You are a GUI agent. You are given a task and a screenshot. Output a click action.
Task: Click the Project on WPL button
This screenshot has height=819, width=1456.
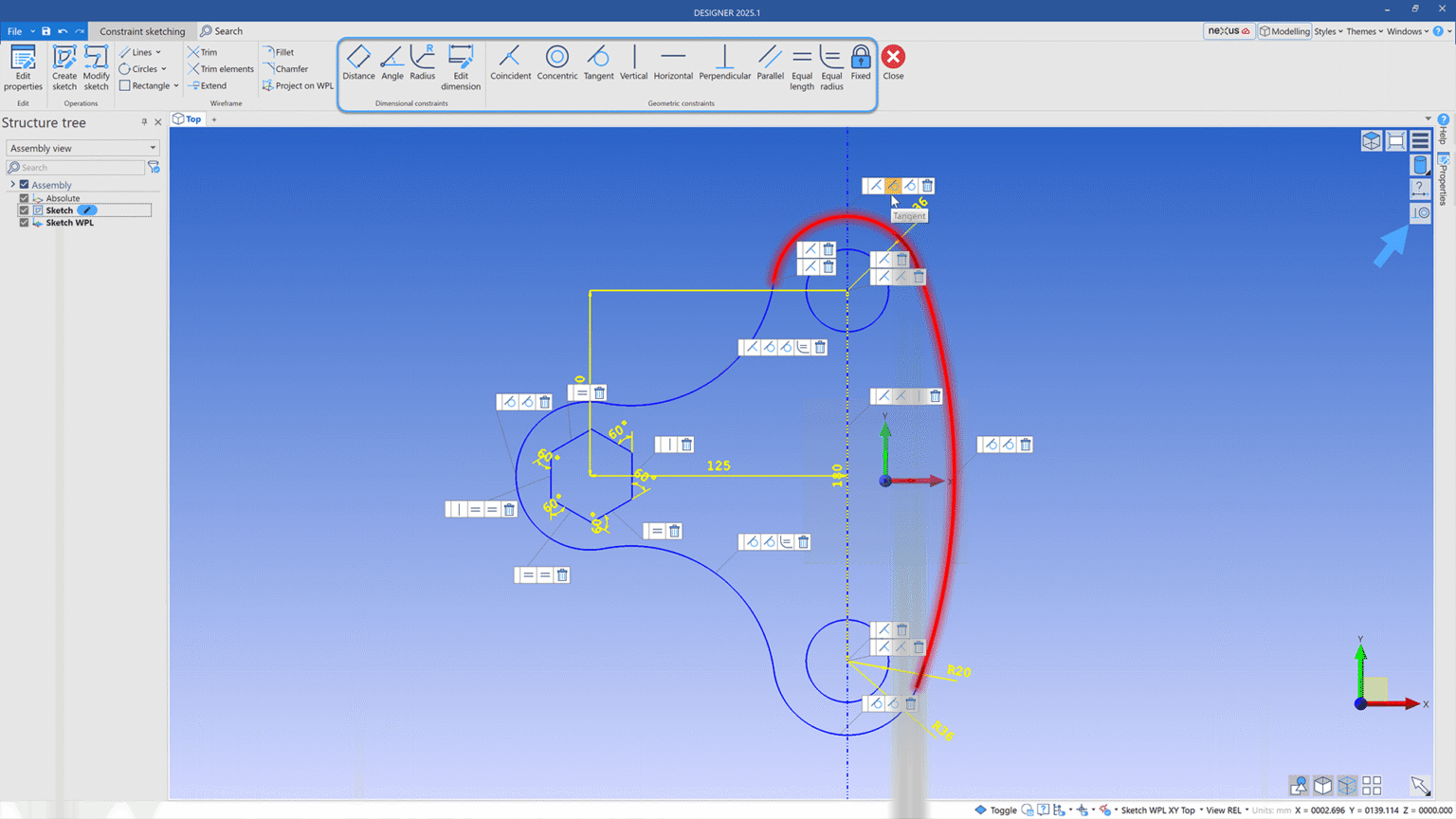coord(298,86)
